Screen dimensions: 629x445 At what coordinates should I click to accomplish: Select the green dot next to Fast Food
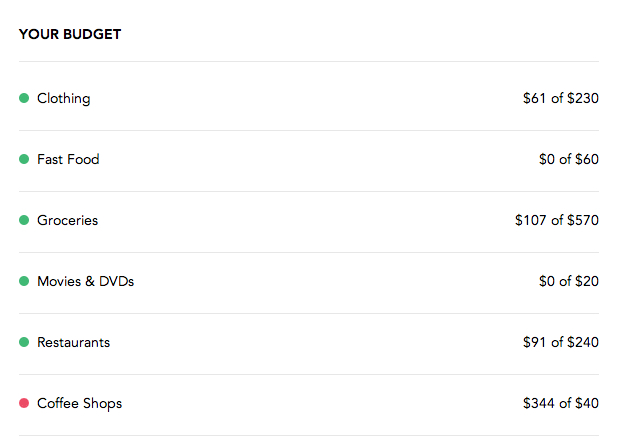coord(24,159)
